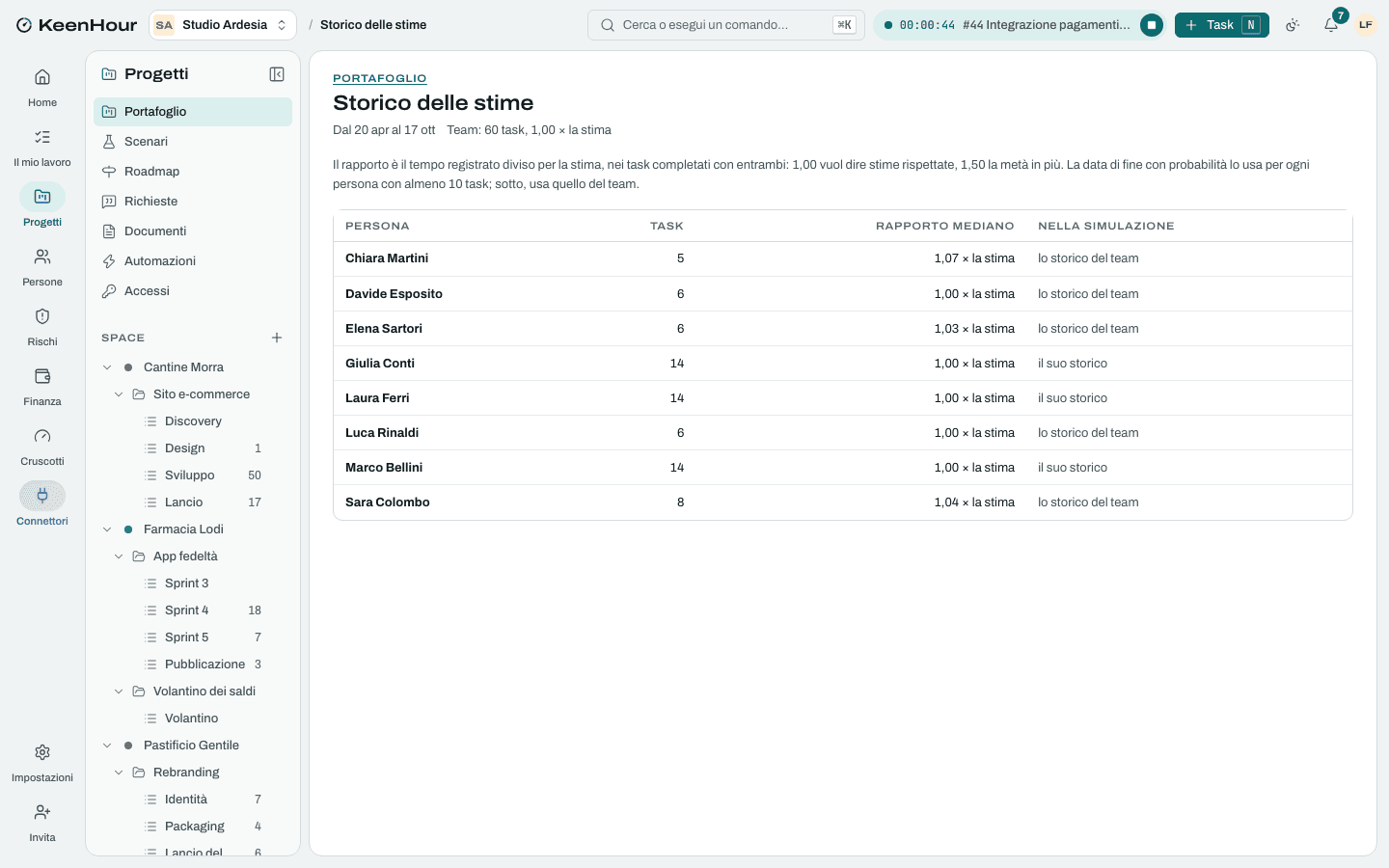Collapse the Cantine Morra space

click(x=107, y=367)
